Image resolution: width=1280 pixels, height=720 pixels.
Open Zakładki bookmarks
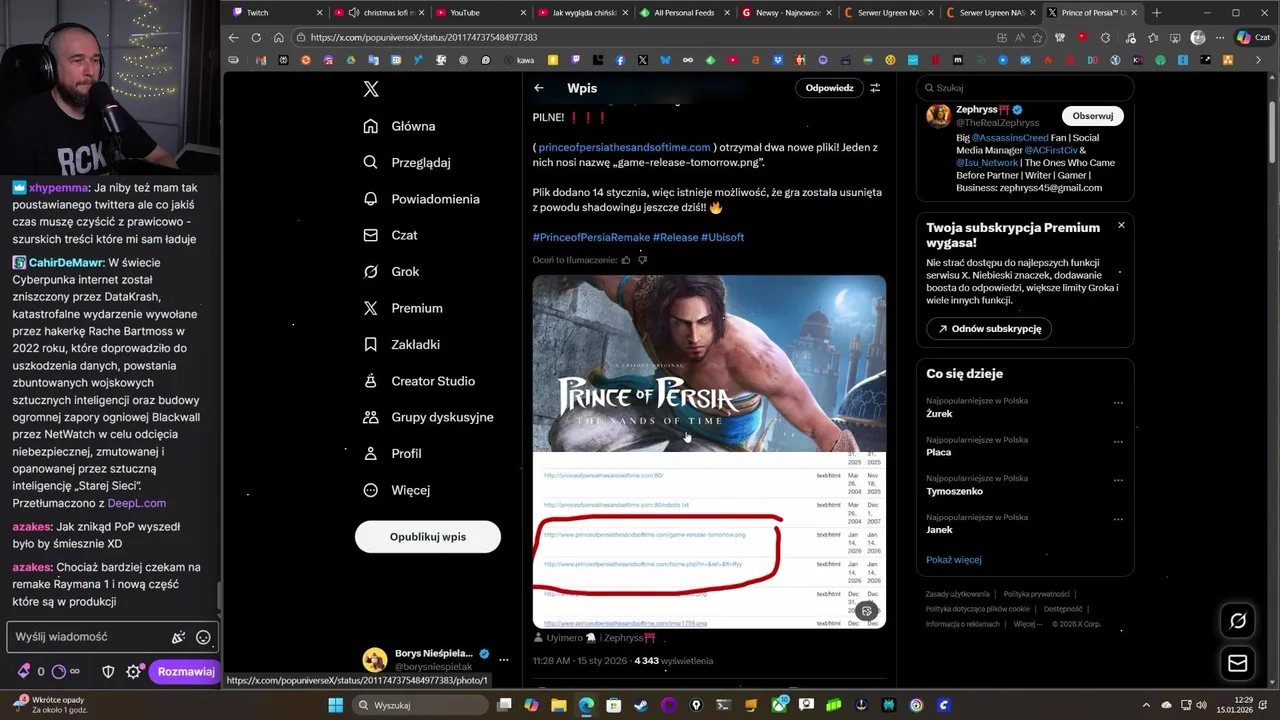402,344
